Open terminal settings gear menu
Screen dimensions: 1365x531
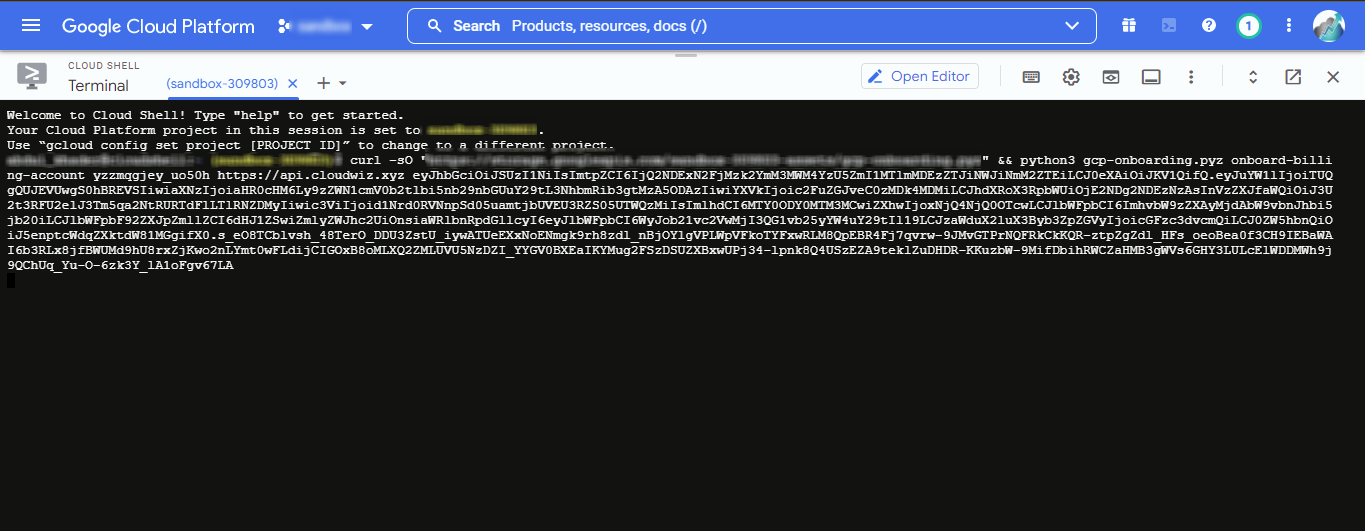click(x=1071, y=77)
